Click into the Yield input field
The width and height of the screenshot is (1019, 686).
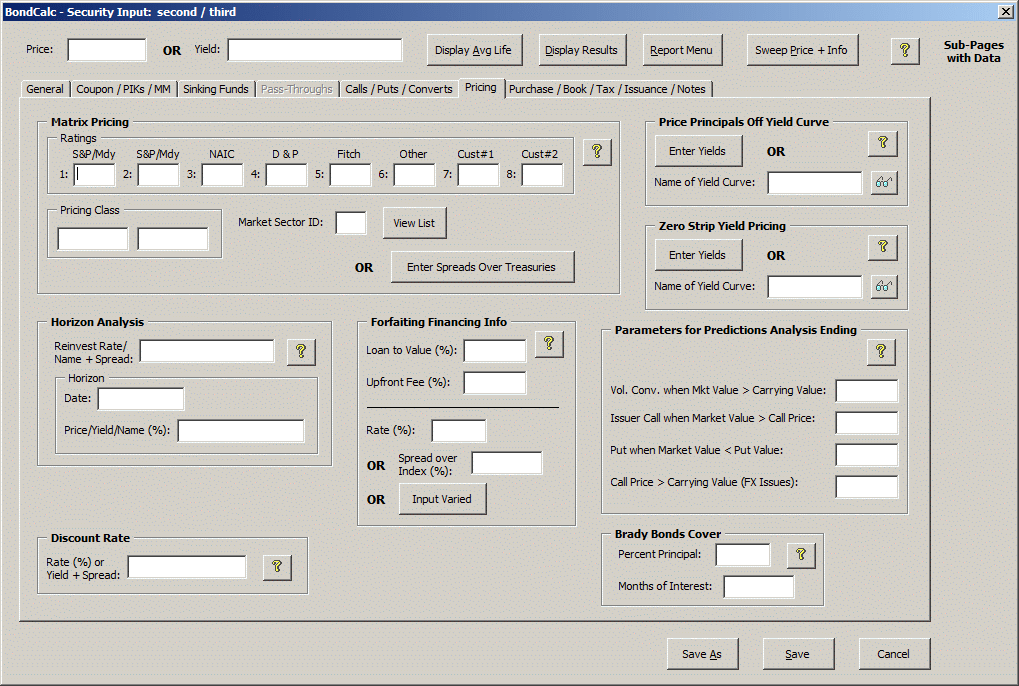point(314,50)
